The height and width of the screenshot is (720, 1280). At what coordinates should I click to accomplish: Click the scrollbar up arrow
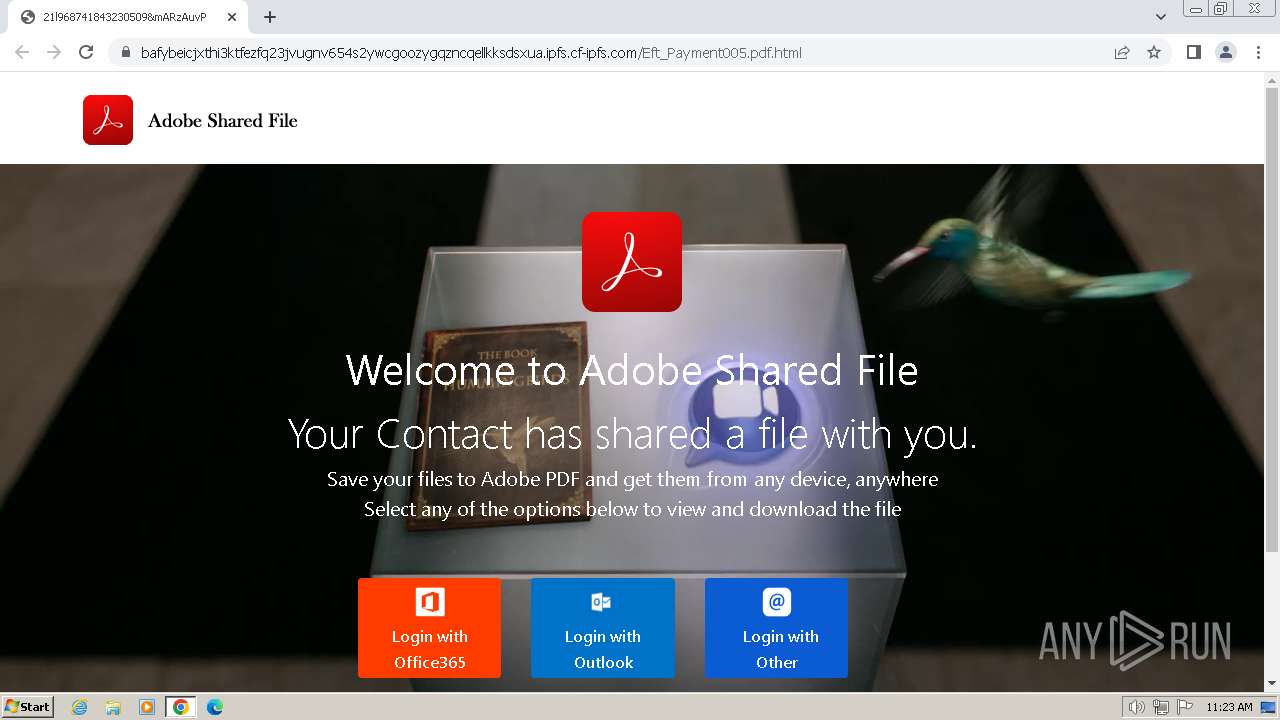1272,78
